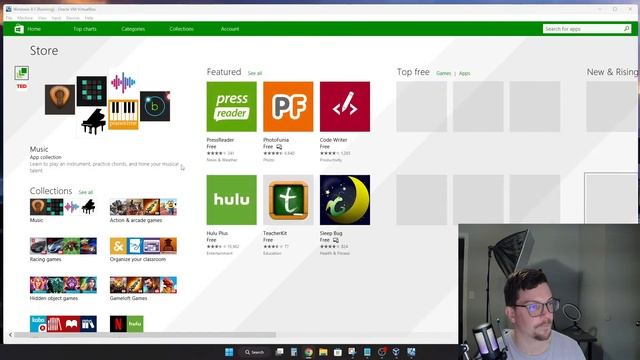
Task: Open the Kobo books collection thumbnail
Action: pos(63,324)
